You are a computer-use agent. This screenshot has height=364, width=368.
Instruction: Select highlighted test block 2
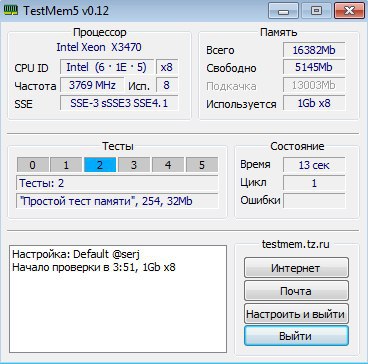(100, 165)
